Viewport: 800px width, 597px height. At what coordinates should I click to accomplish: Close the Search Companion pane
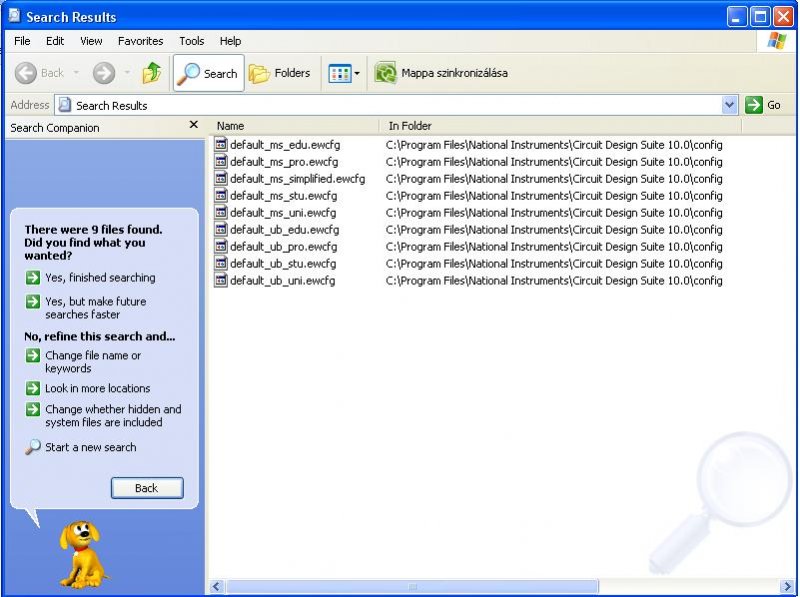pyautogui.click(x=193, y=125)
